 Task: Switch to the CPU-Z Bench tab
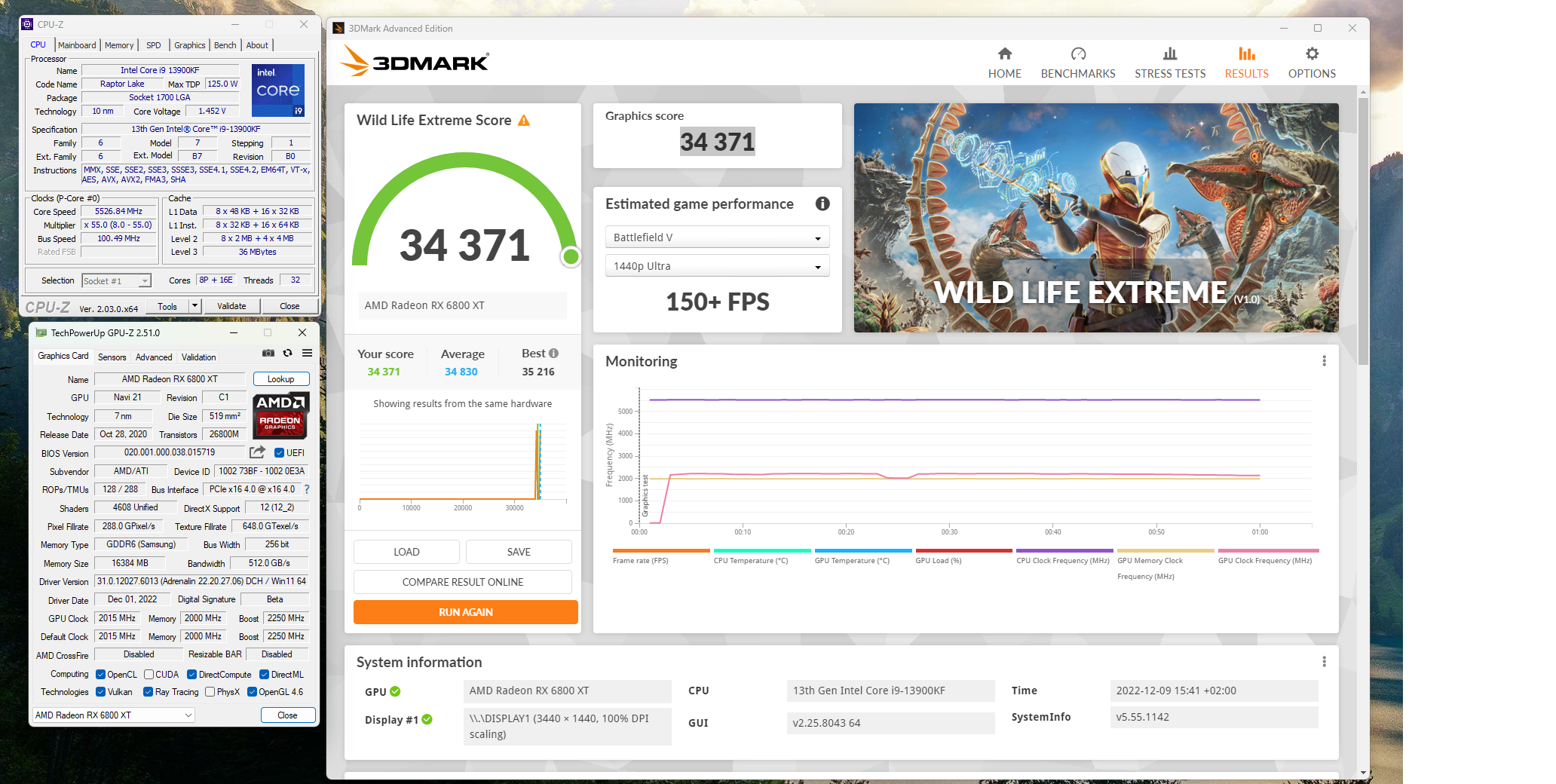pos(225,45)
